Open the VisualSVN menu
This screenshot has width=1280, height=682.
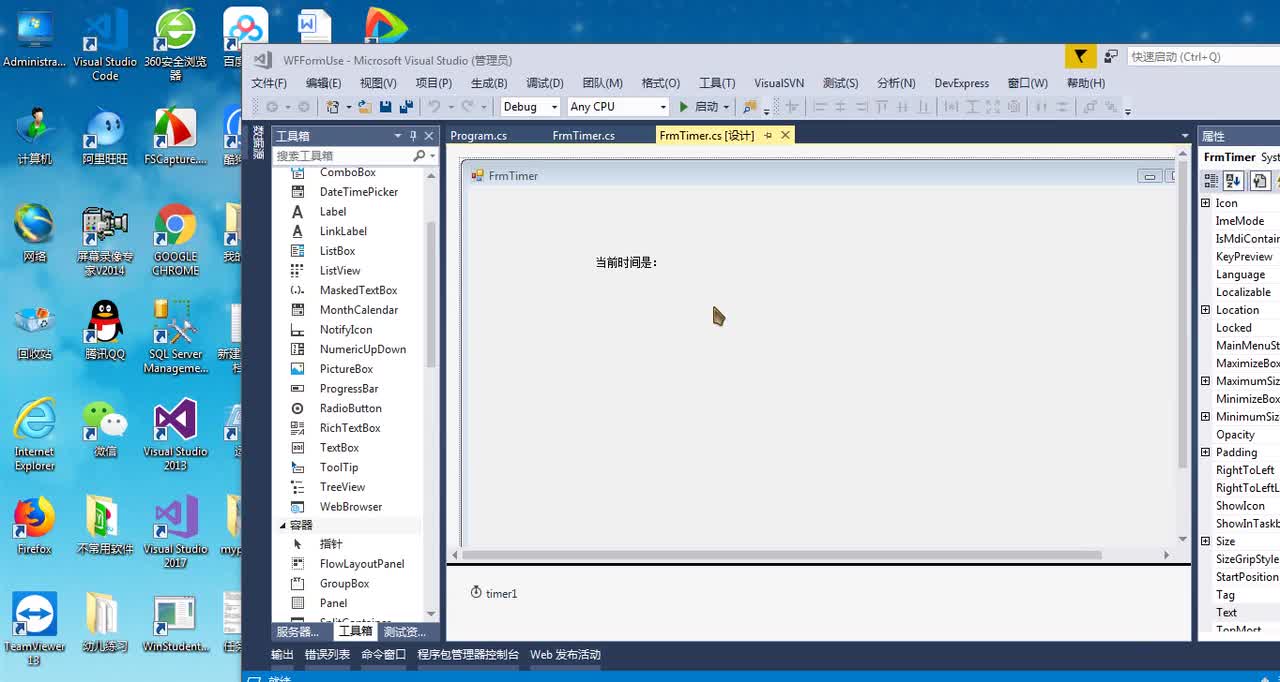point(779,83)
